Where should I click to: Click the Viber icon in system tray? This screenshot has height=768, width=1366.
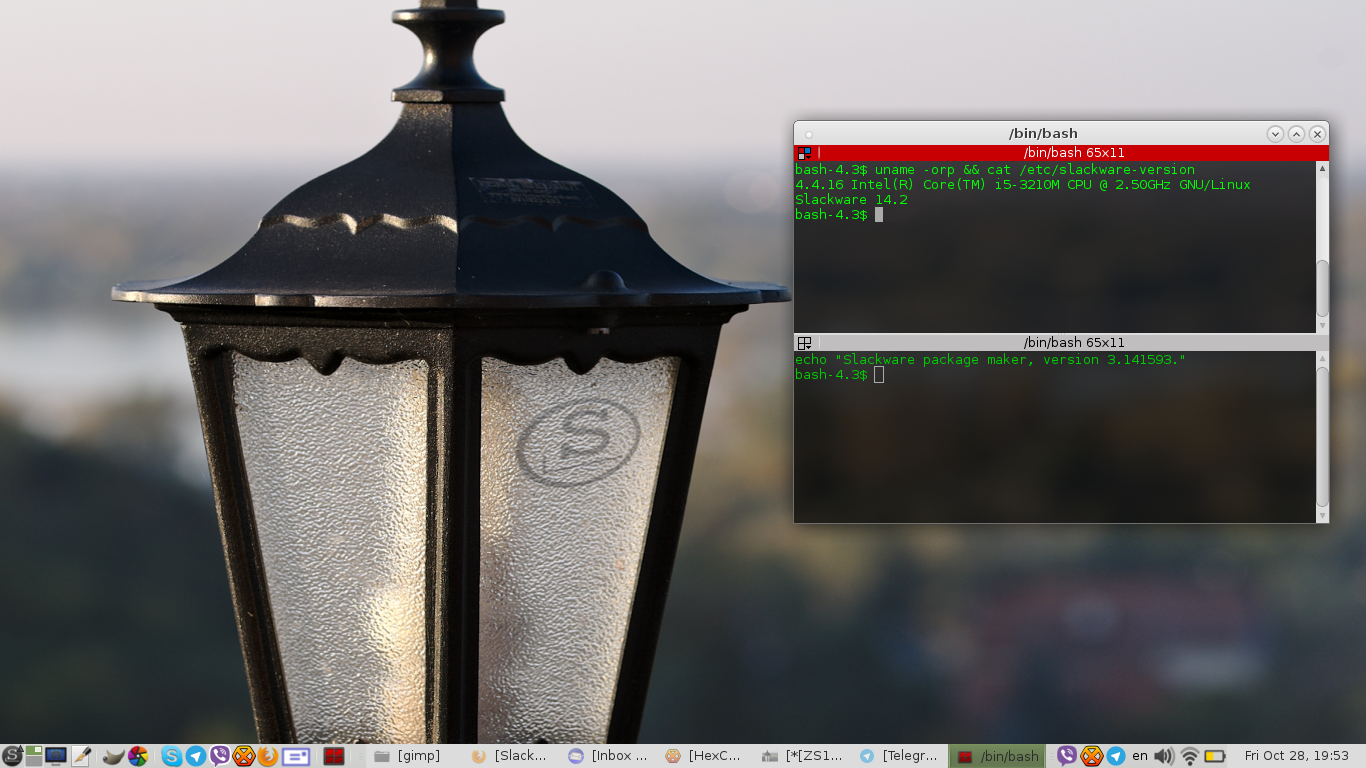1067,756
